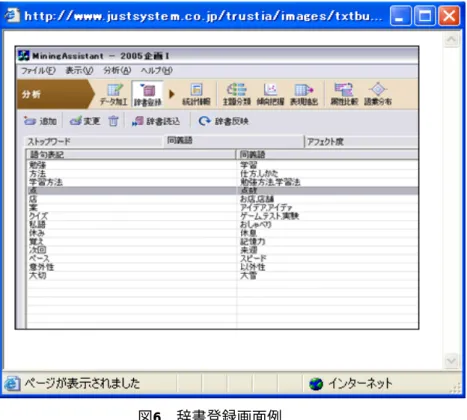Select the highlighted 点 row

tap(222, 190)
